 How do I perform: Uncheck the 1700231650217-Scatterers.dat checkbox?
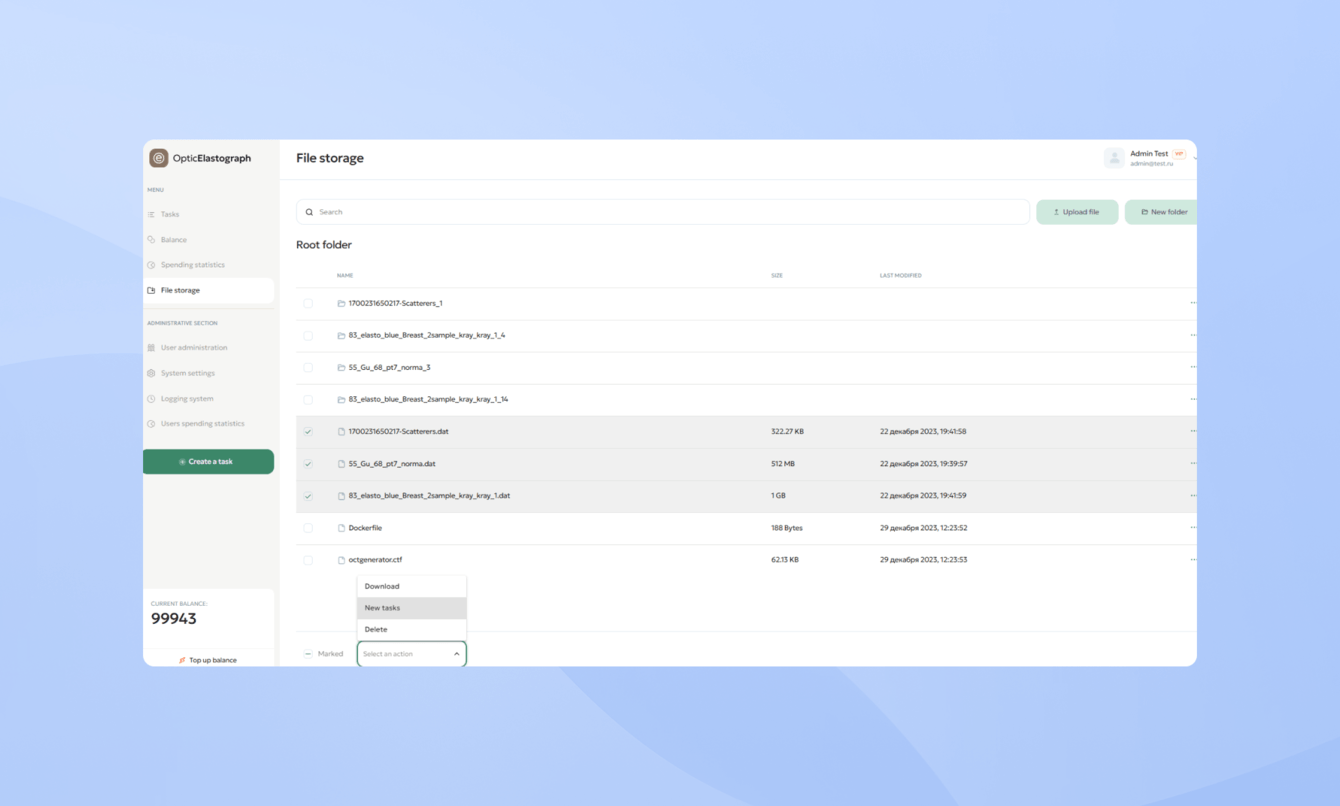coord(308,432)
